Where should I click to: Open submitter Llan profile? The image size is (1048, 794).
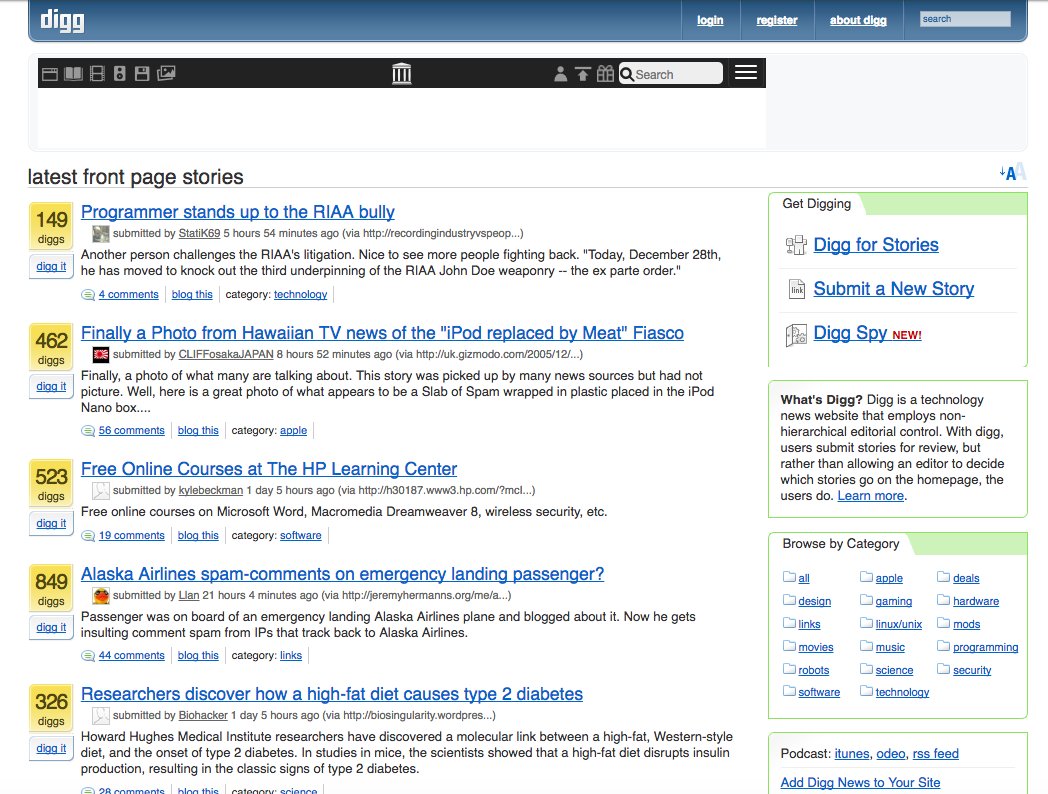tap(188, 596)
